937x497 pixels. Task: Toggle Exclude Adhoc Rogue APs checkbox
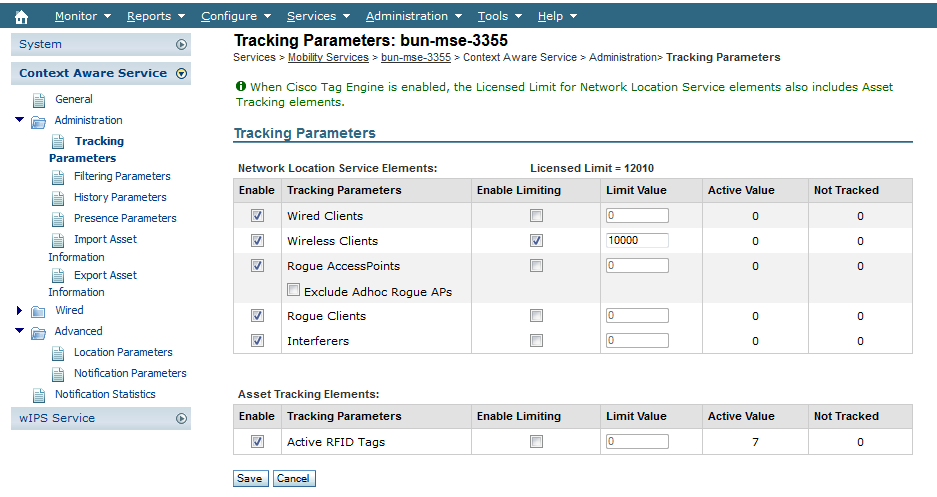click(x=294, y=291)
